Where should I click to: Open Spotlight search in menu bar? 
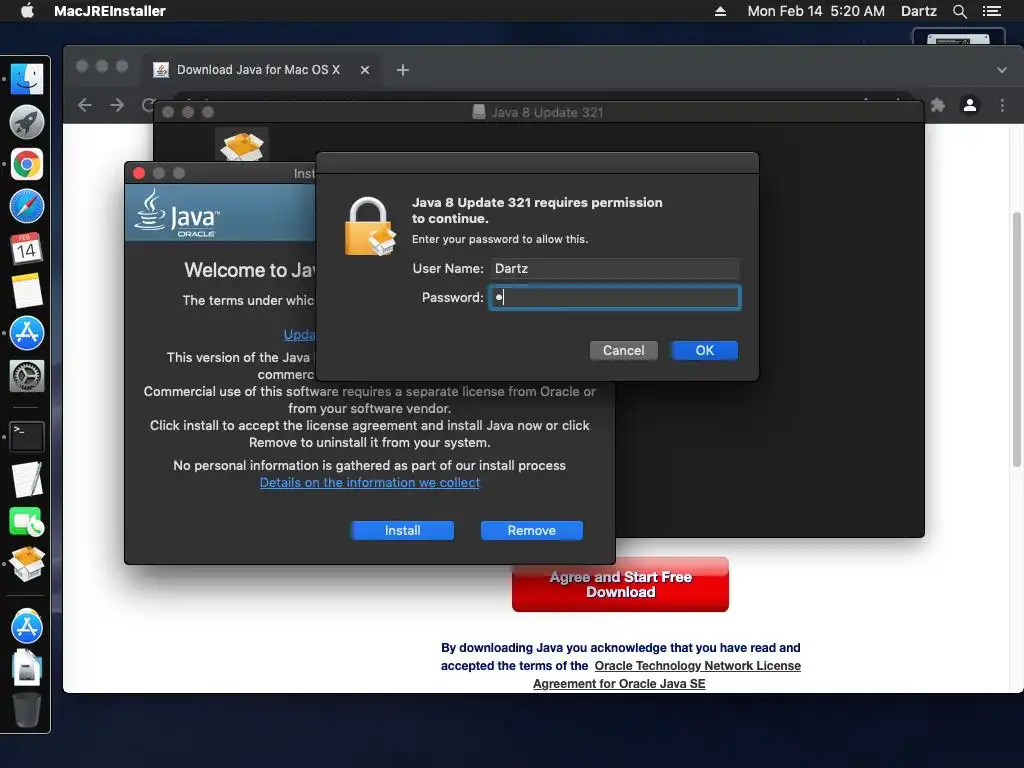click(x=959, y=11)
